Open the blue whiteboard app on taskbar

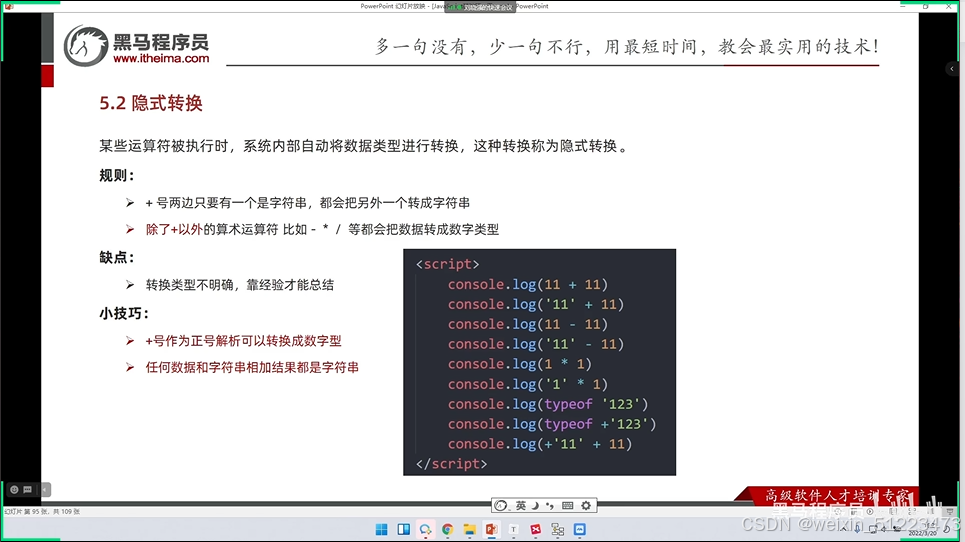580,530
